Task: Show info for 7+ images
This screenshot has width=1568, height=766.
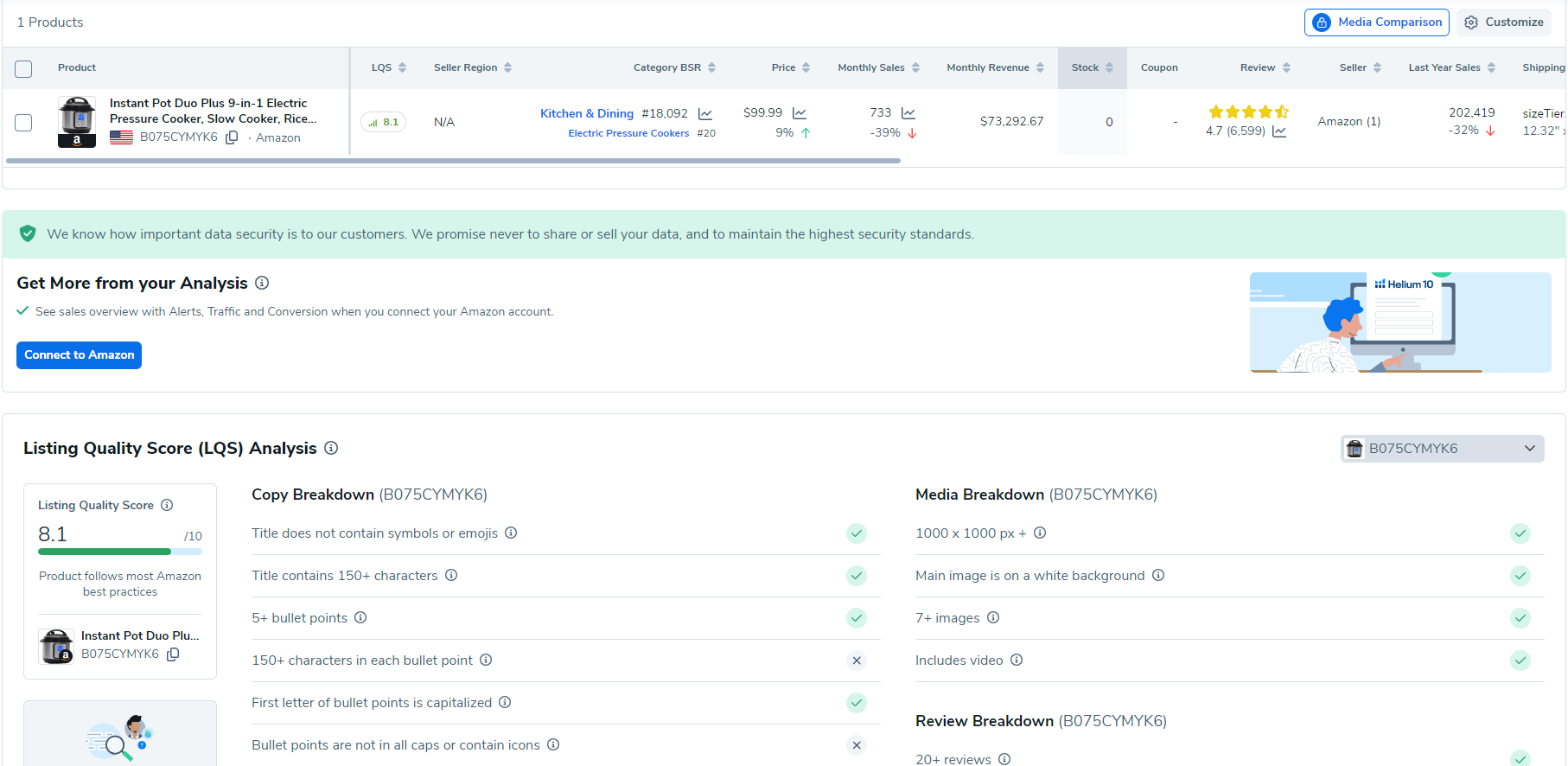Action: pos(993,617)
